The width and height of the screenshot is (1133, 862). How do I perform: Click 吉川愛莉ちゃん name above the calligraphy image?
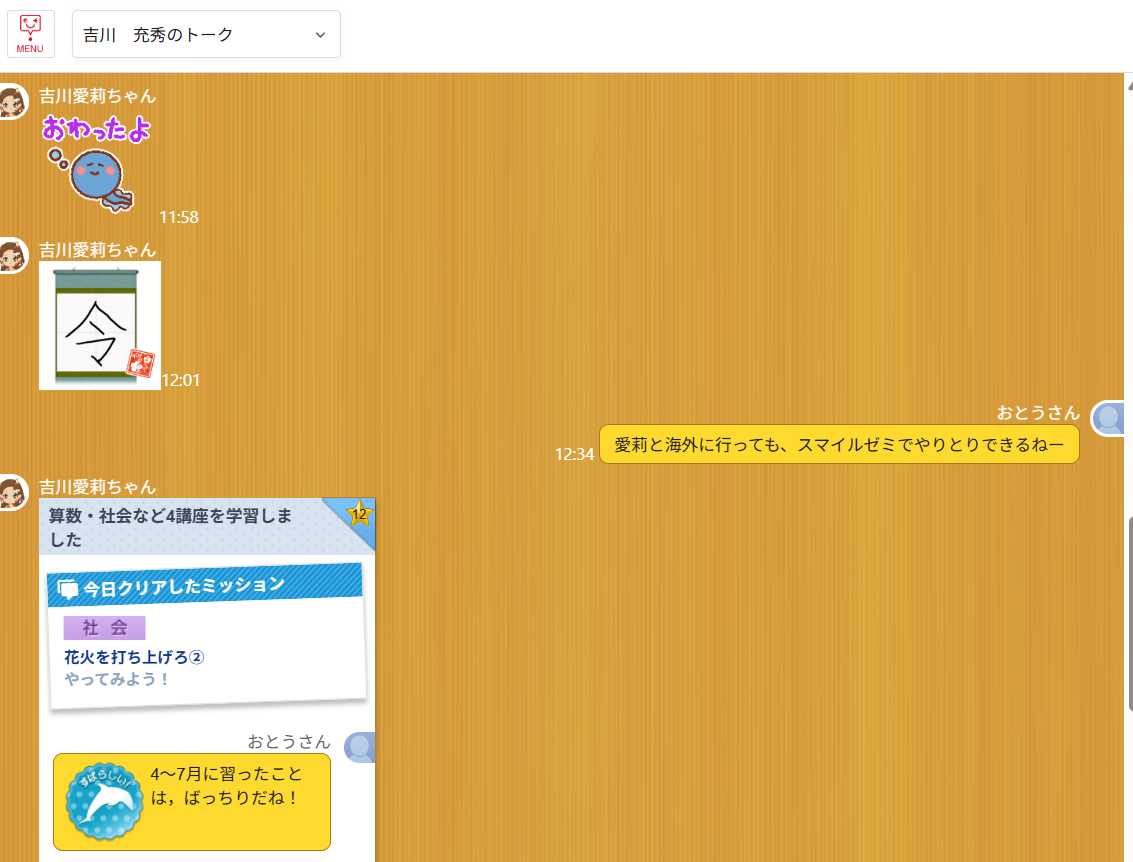[x=98, y=251]
